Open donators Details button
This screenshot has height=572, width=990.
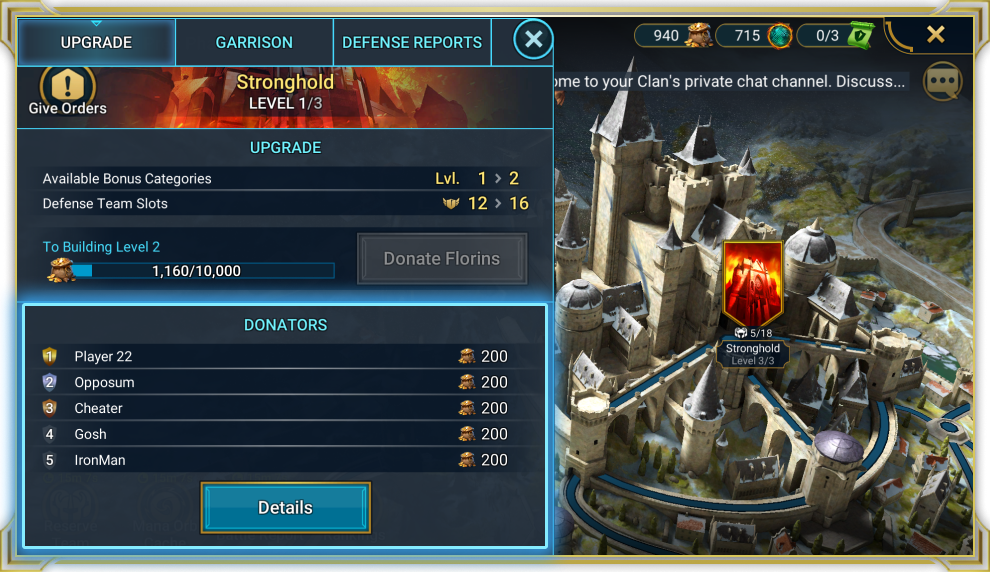point(285,508)
